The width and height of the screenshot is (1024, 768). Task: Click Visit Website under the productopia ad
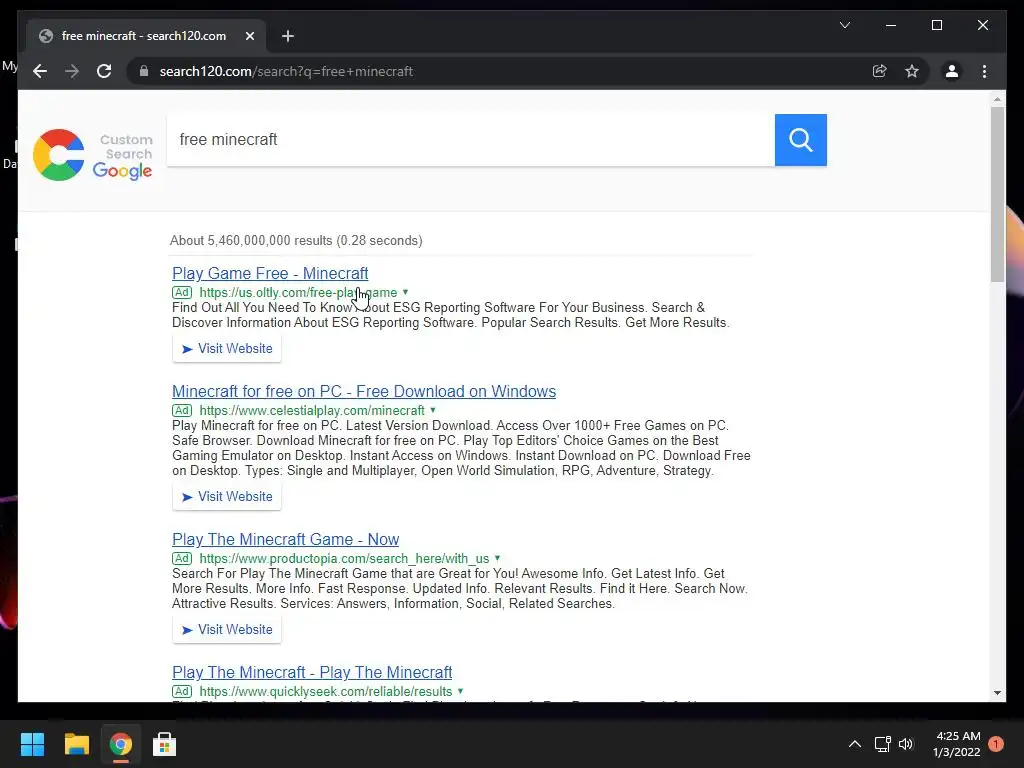coord(227,630)
